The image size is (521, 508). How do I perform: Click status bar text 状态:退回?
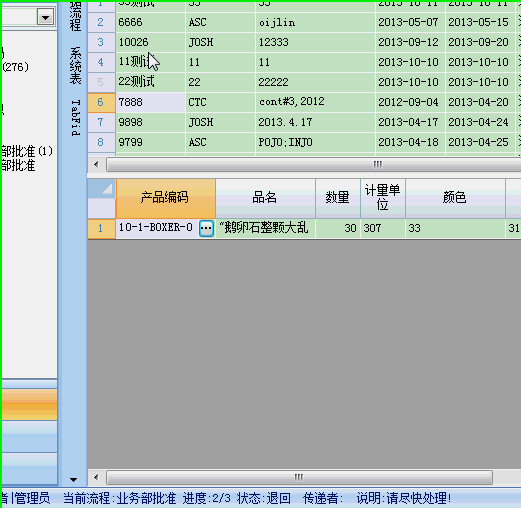click(264, 499)
